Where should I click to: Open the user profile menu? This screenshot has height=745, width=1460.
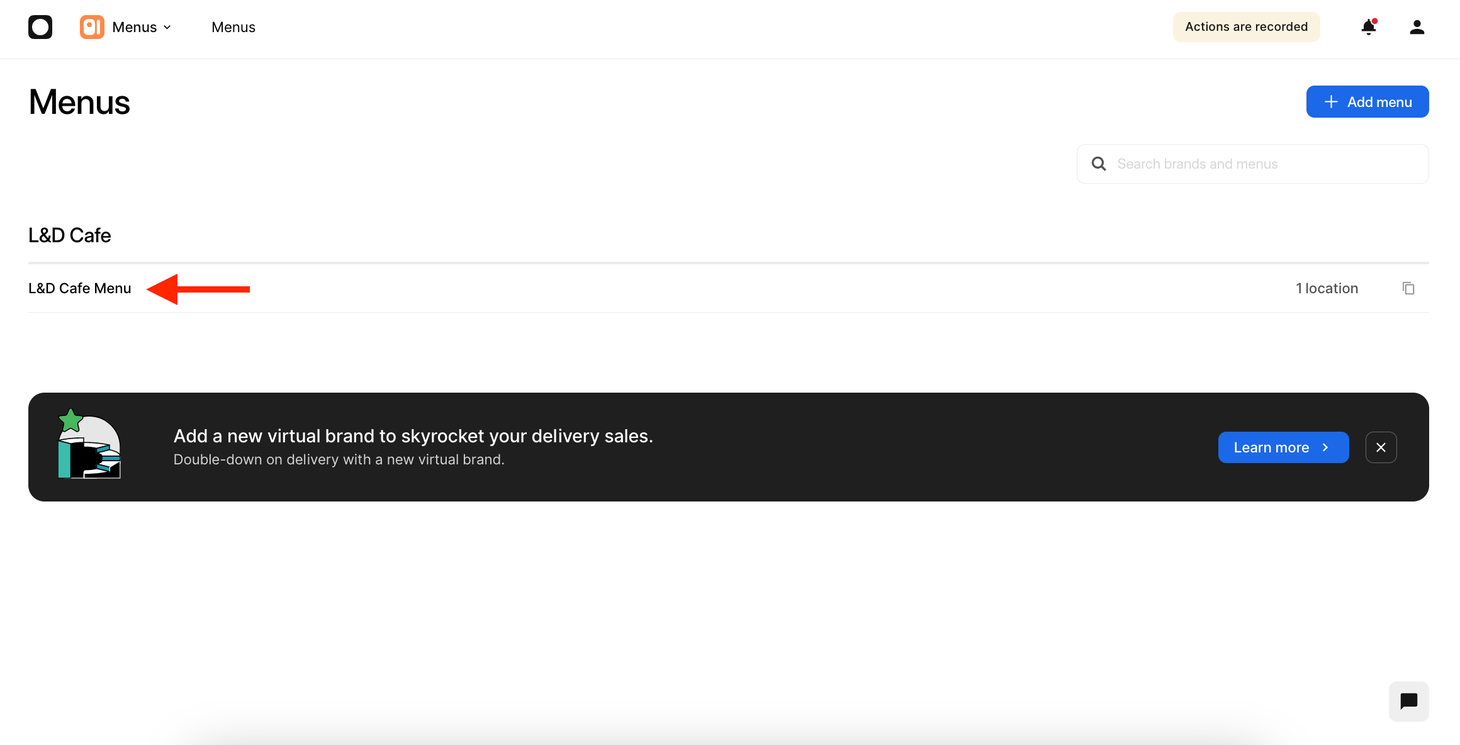[x=1416, y=27]
